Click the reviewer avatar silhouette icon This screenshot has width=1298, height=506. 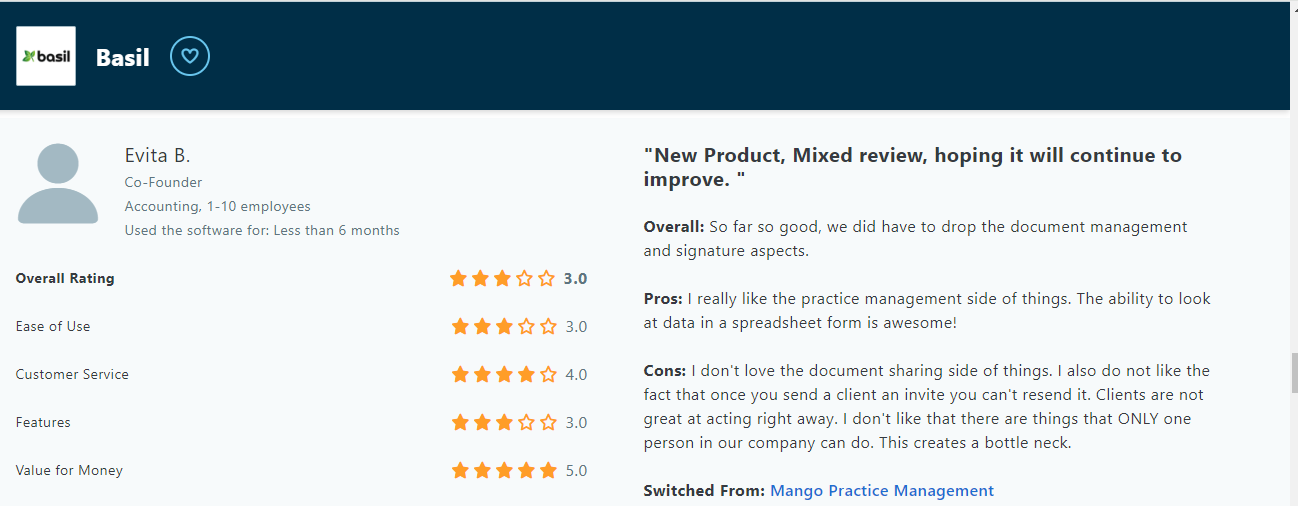point(58,183)
